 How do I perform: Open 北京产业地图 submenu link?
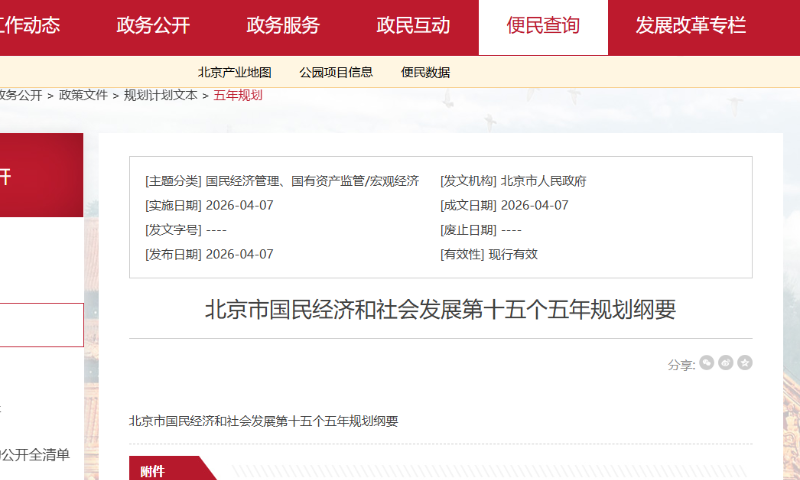coord(235,72)
